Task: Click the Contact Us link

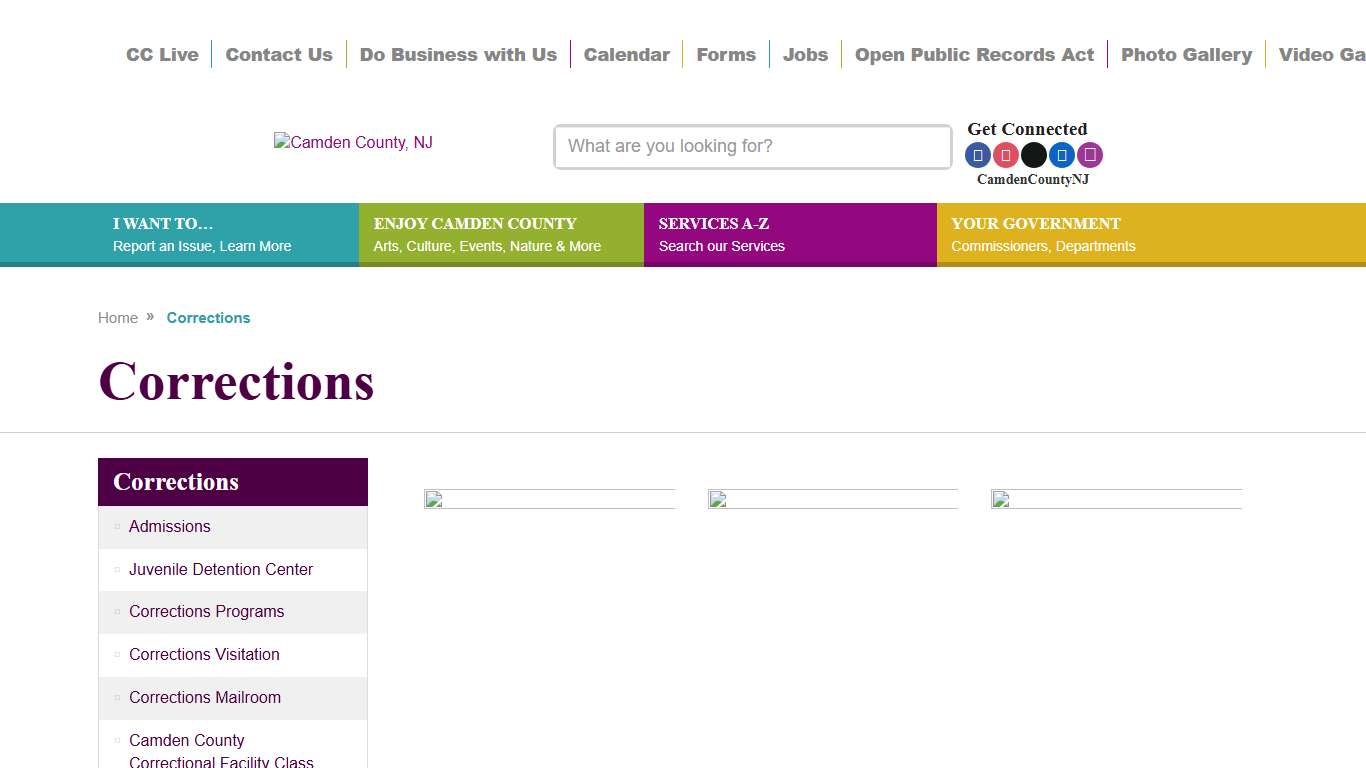Action: pyautogui.click(x=278, y=55)
